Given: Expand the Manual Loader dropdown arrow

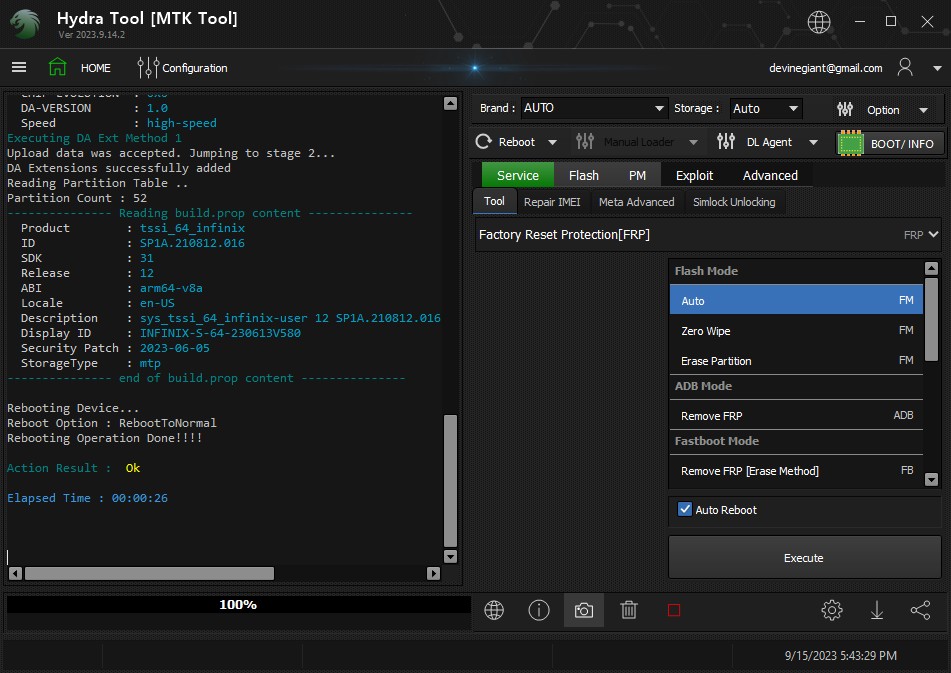Looking at the screenshot, I should point(693,142).
